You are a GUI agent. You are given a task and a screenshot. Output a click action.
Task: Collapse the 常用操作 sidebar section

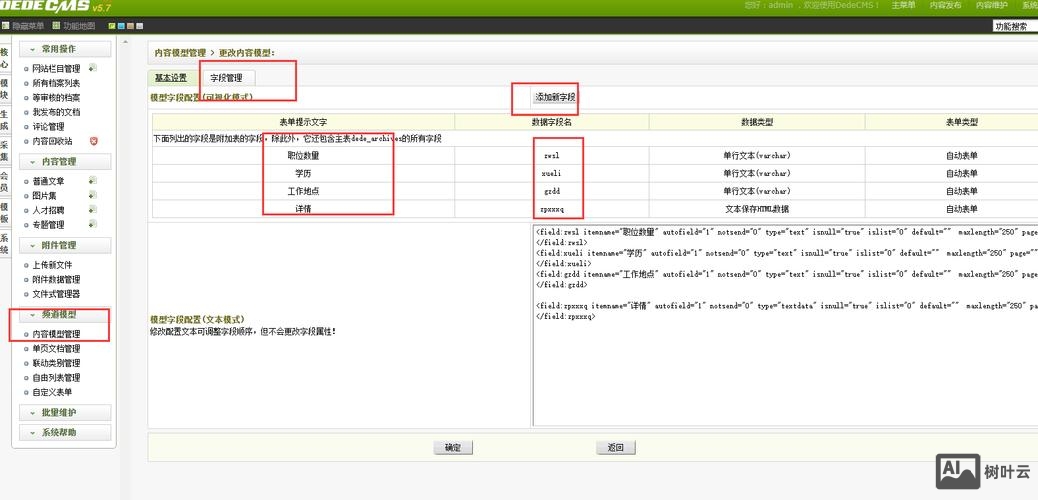click(65, 49)
